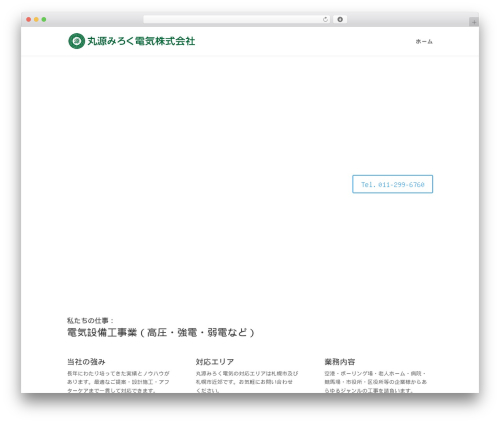Screen dimensions: 500x423
Task: Click the green circular company logo
Action: click(77, 41)
